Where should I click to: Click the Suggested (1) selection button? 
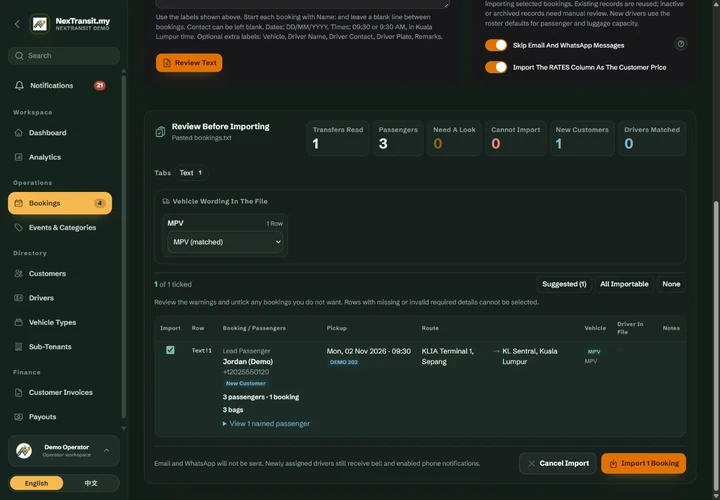point(564,284)
